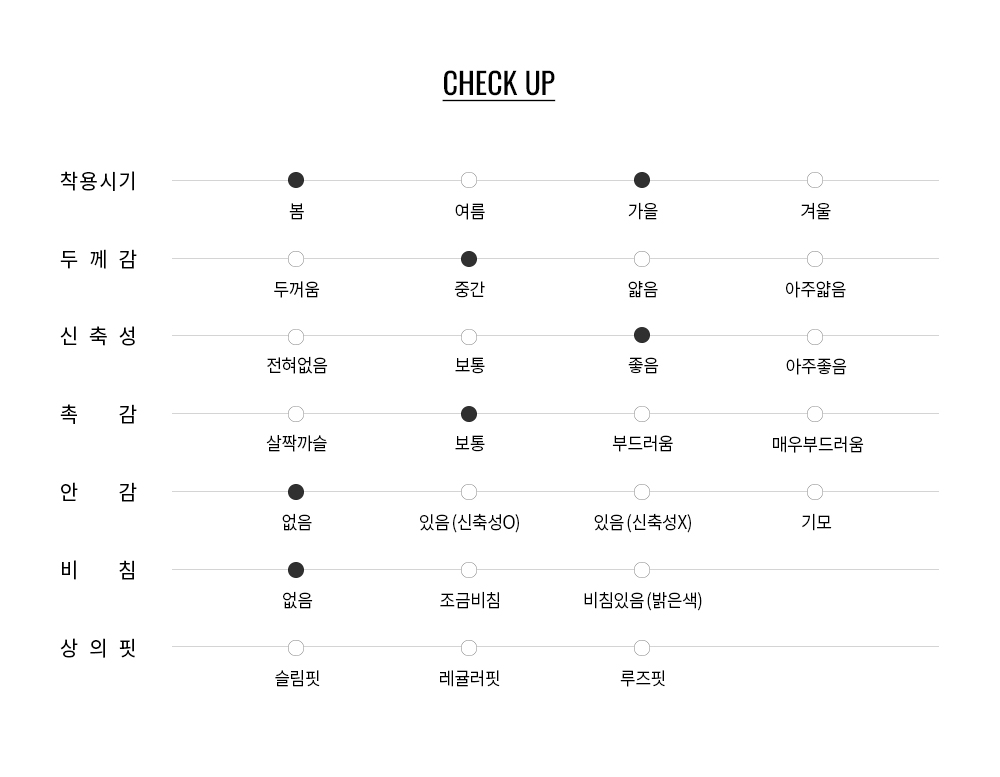
Task: Click the 착용시기 row label
Action: pyautogui.click(x=98, y=181)
